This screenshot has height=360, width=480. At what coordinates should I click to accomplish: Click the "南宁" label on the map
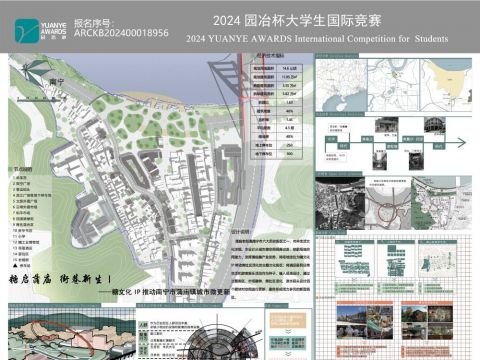[x=57, y=81]
